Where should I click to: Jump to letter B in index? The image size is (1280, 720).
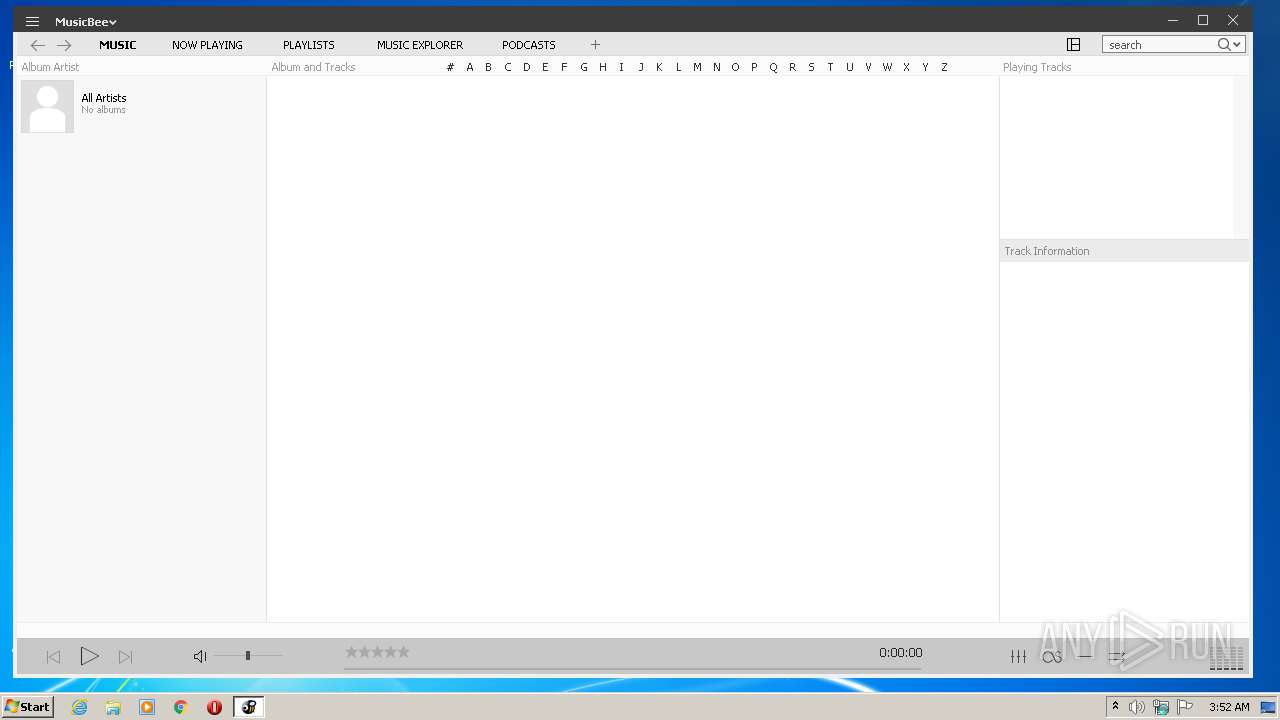(488, 67)
